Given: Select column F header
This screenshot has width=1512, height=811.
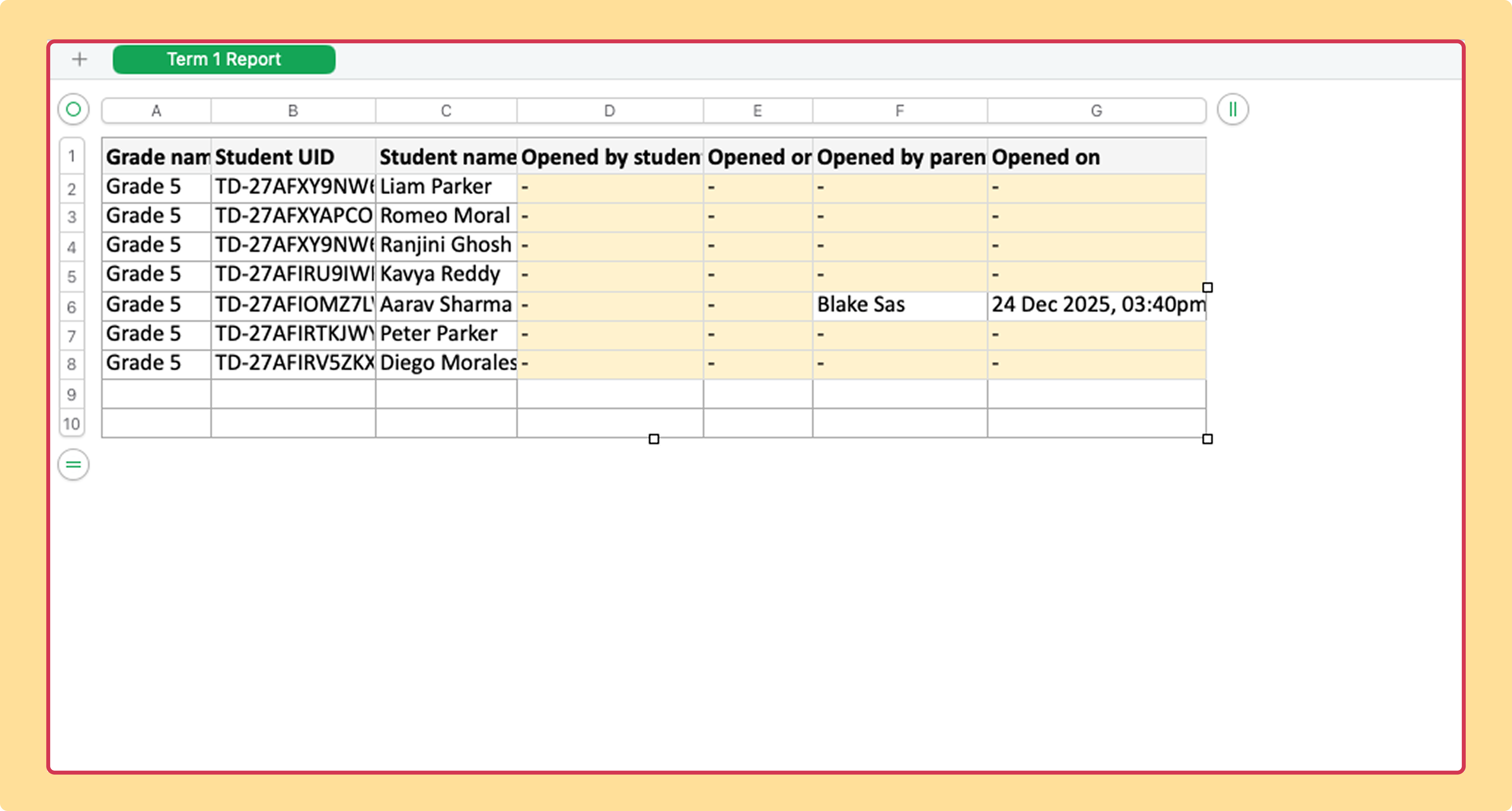Looking at the screenshot, I should click(900, 111).
